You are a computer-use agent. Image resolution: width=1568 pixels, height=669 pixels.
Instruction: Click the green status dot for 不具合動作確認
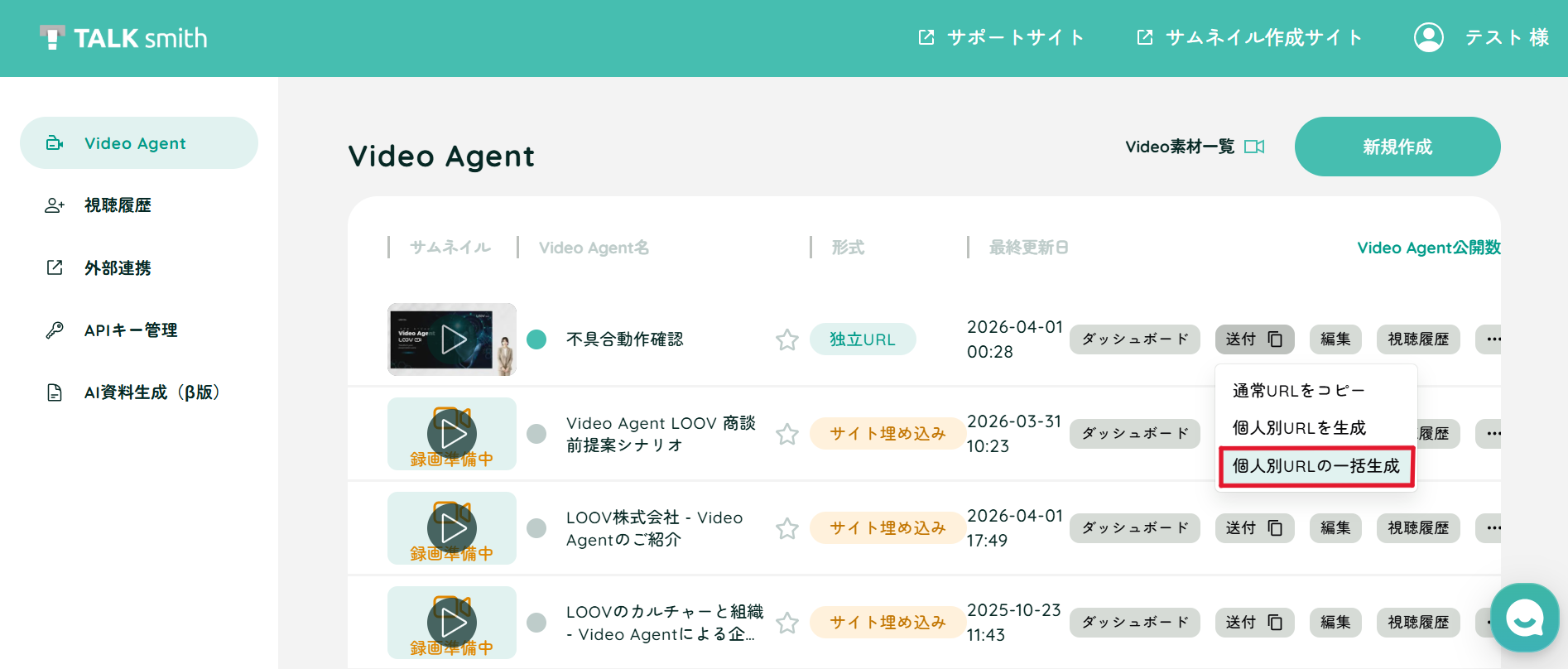(x=536, y=339)
